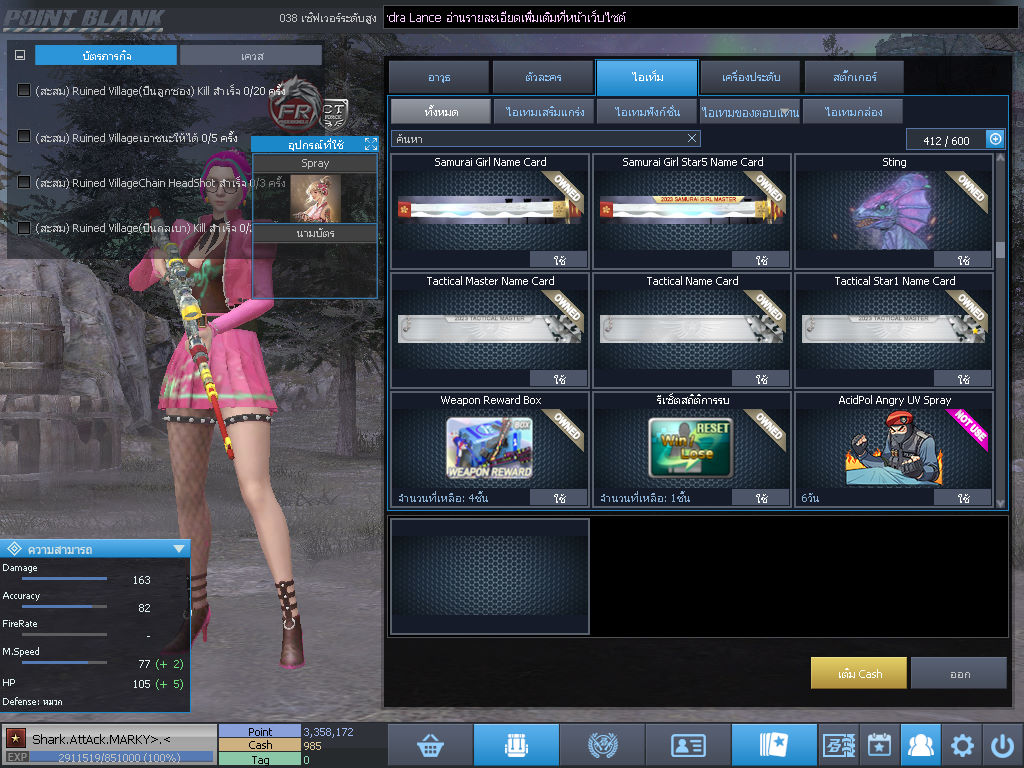
Task: Click the power exit icon
Action: point(1002,745)
